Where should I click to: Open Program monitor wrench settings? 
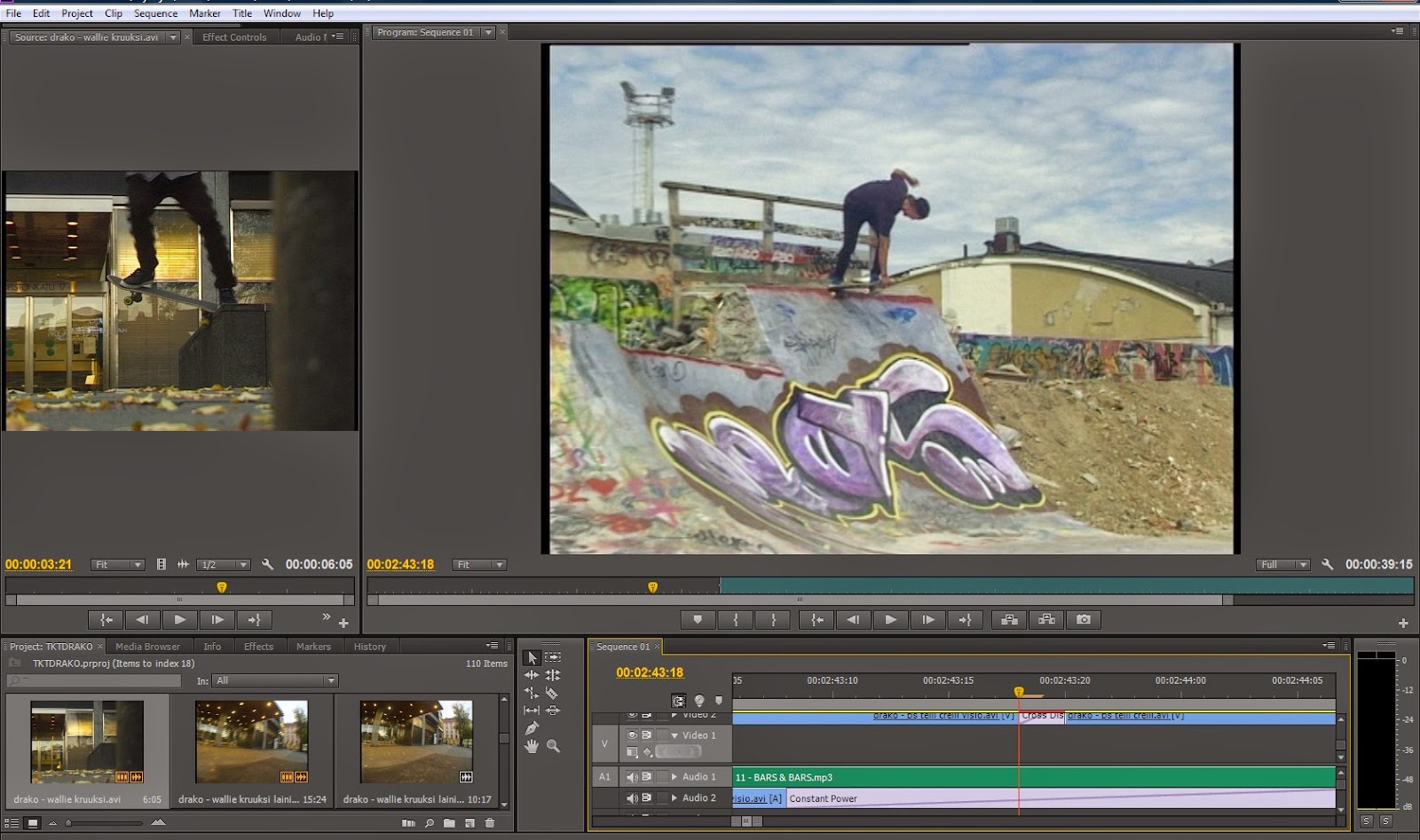click(1327, 564)
